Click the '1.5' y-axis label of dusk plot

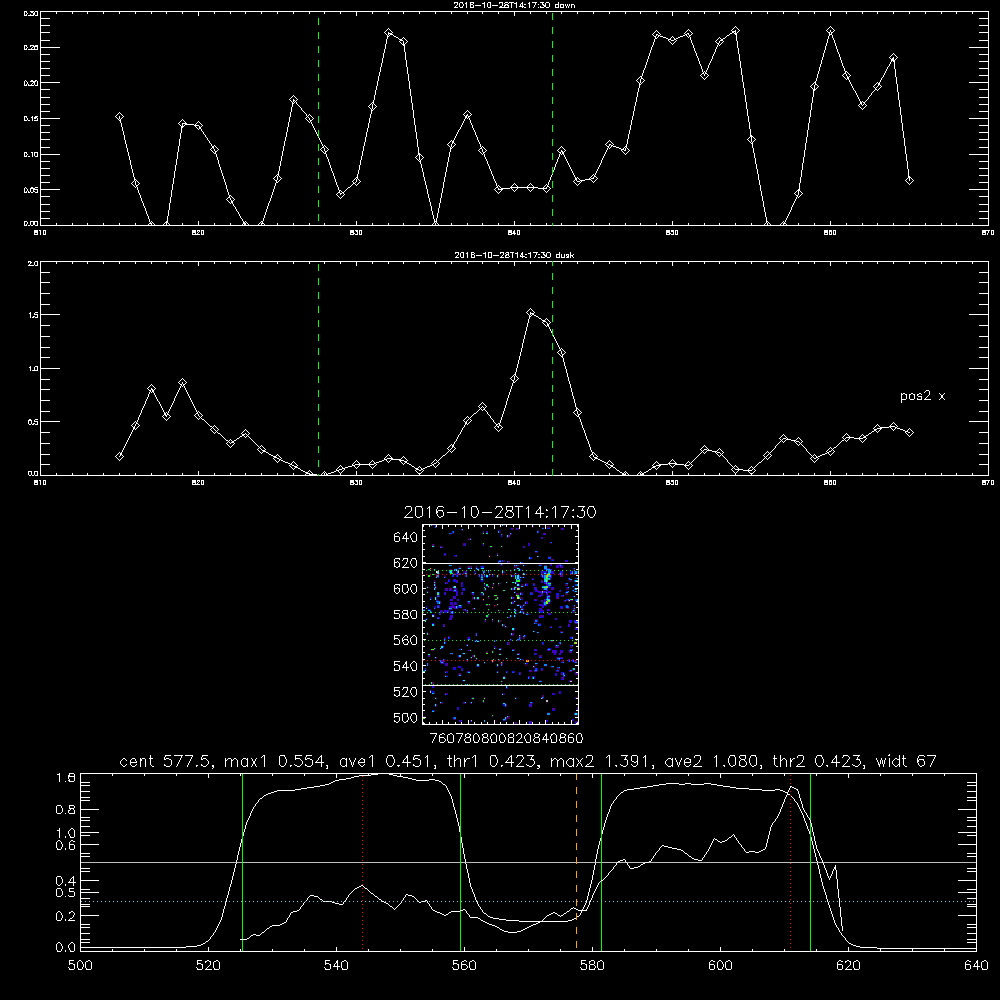33,314
